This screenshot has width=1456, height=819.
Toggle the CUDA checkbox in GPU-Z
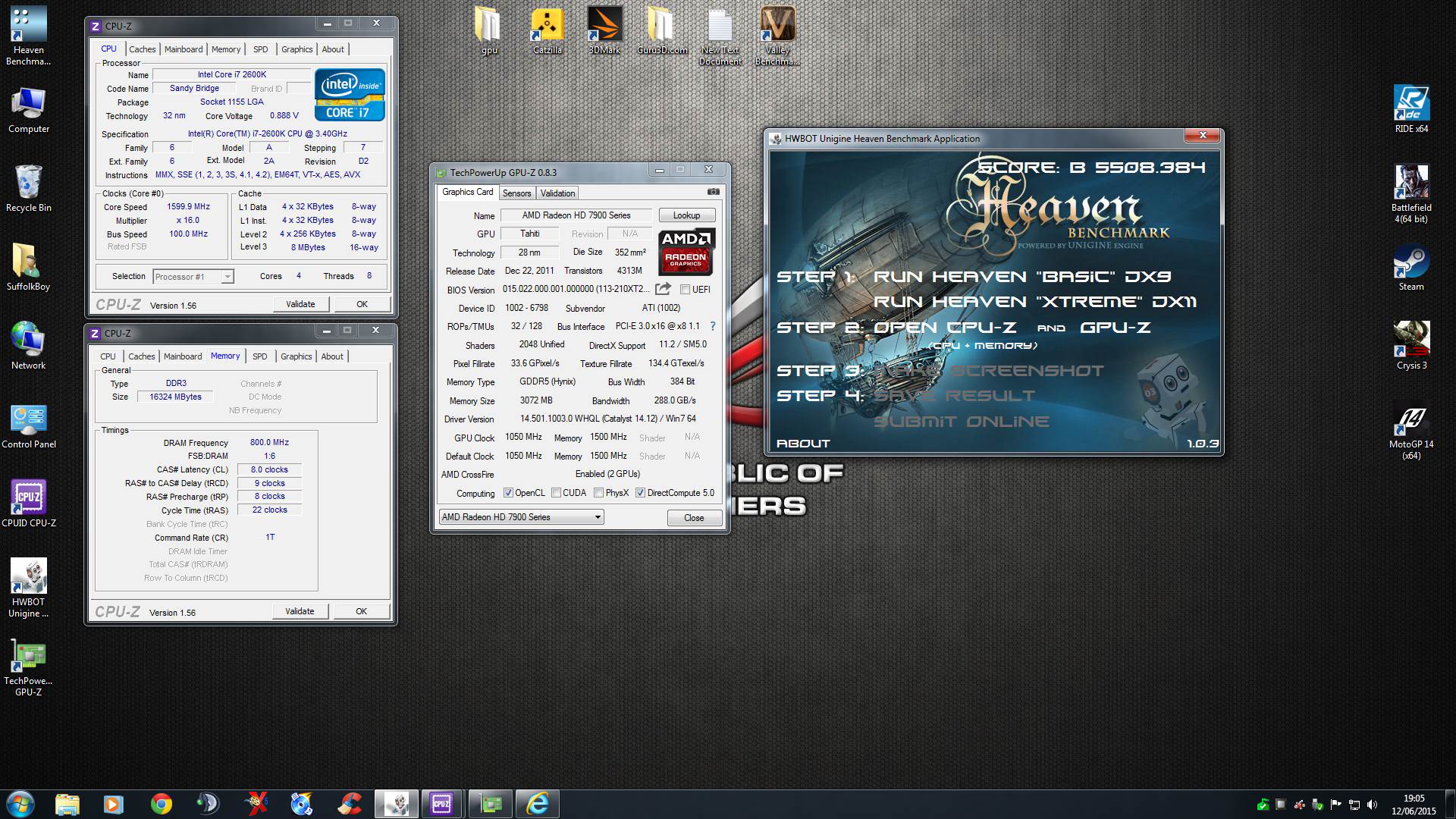click(556, 493)
